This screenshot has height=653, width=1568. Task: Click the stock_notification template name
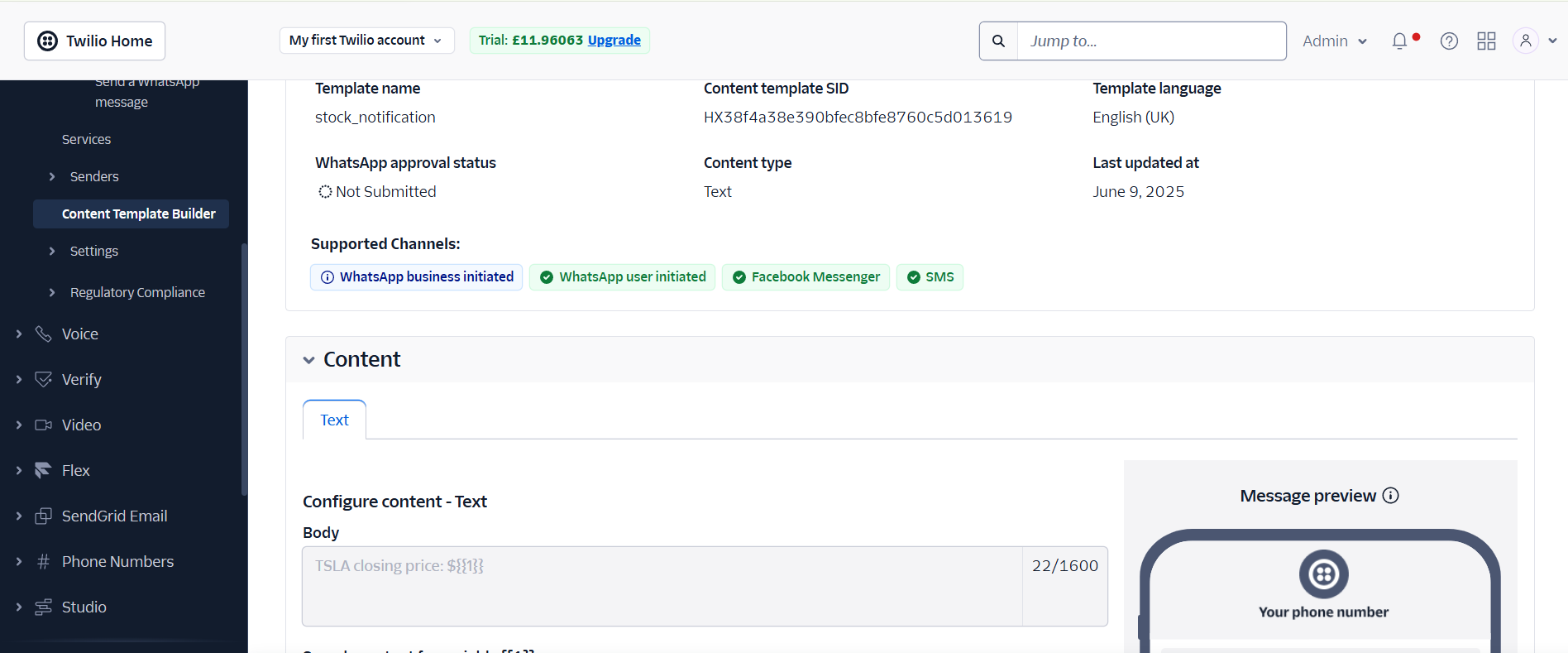pyautogui.click(x=375, y=117)
